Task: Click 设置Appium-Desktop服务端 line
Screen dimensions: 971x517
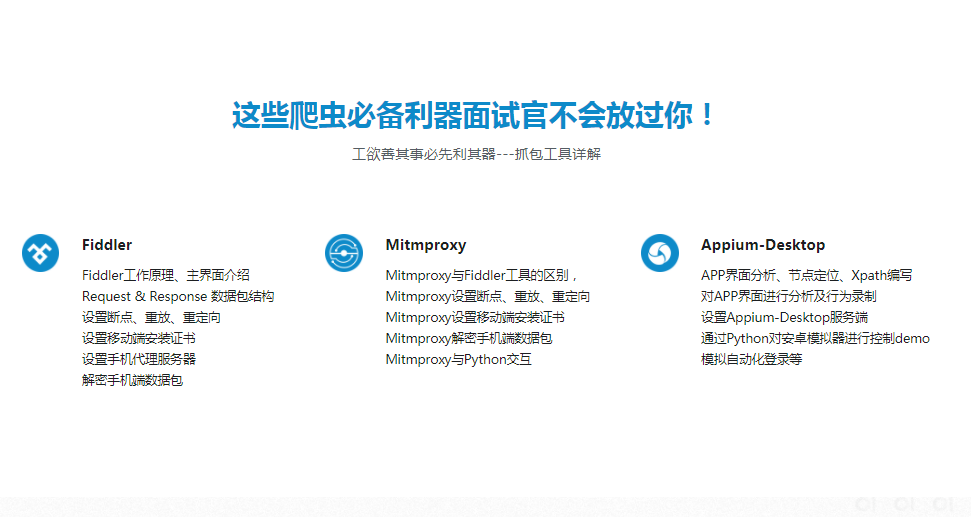Action: (x=785, y=318)
